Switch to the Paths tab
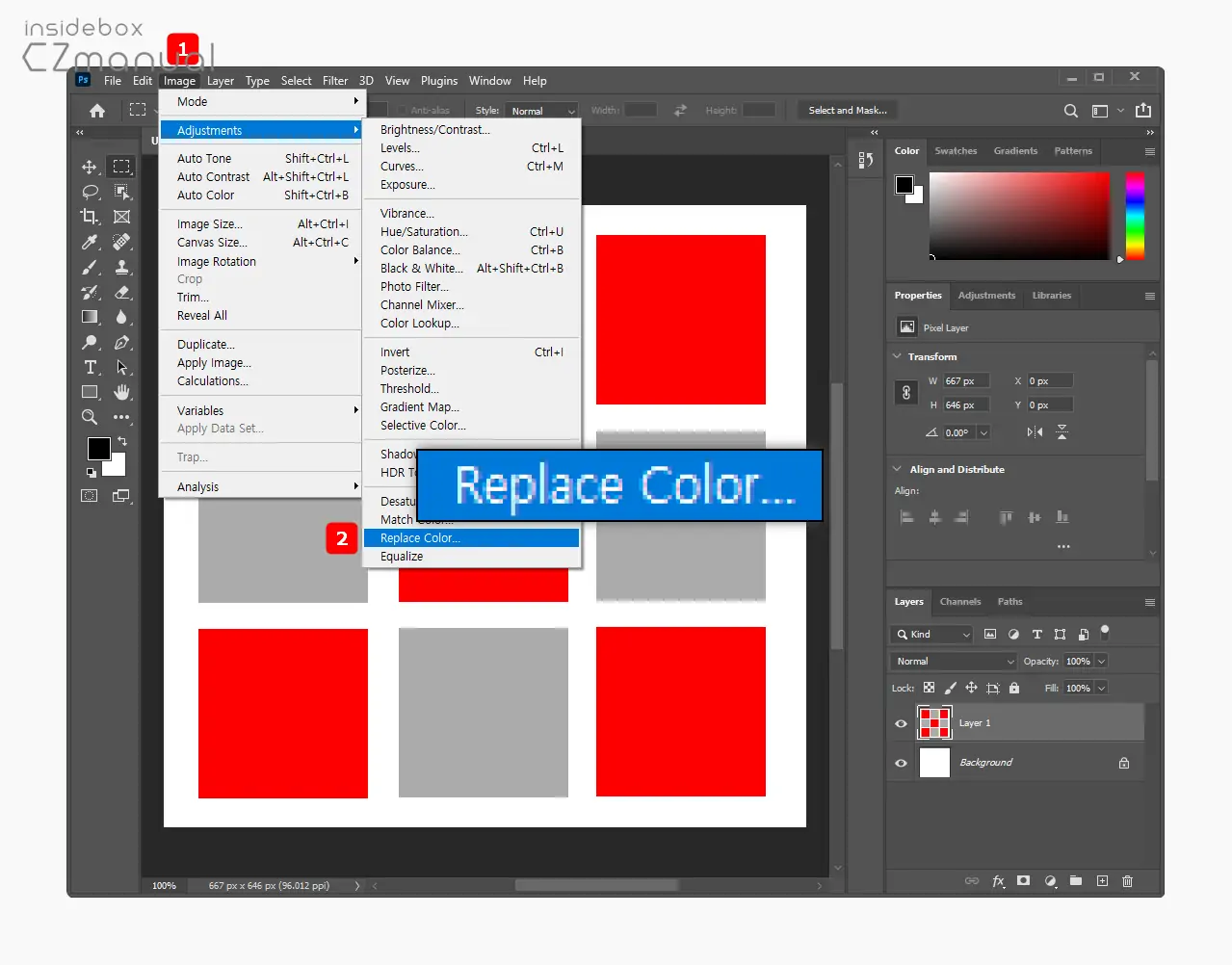The height and width of the screenshot is (965, 1232). click(1009, 602)
